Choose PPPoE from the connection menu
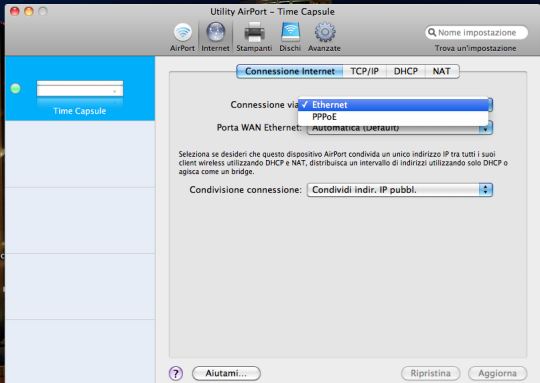This screenshot has width=540, height=383. tap(393, 117)
